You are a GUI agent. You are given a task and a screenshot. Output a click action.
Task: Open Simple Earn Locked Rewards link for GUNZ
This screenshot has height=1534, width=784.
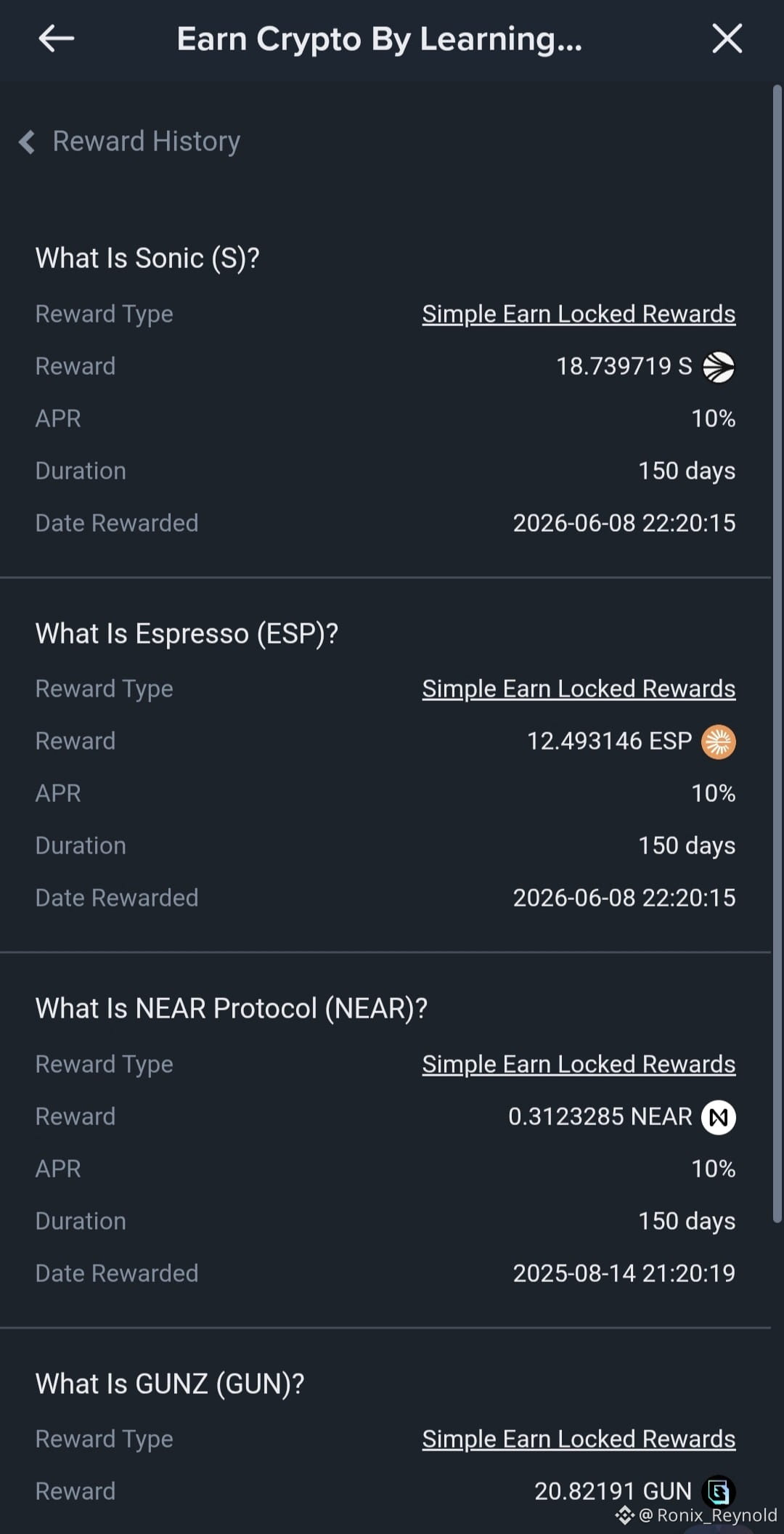point(579,1439)
